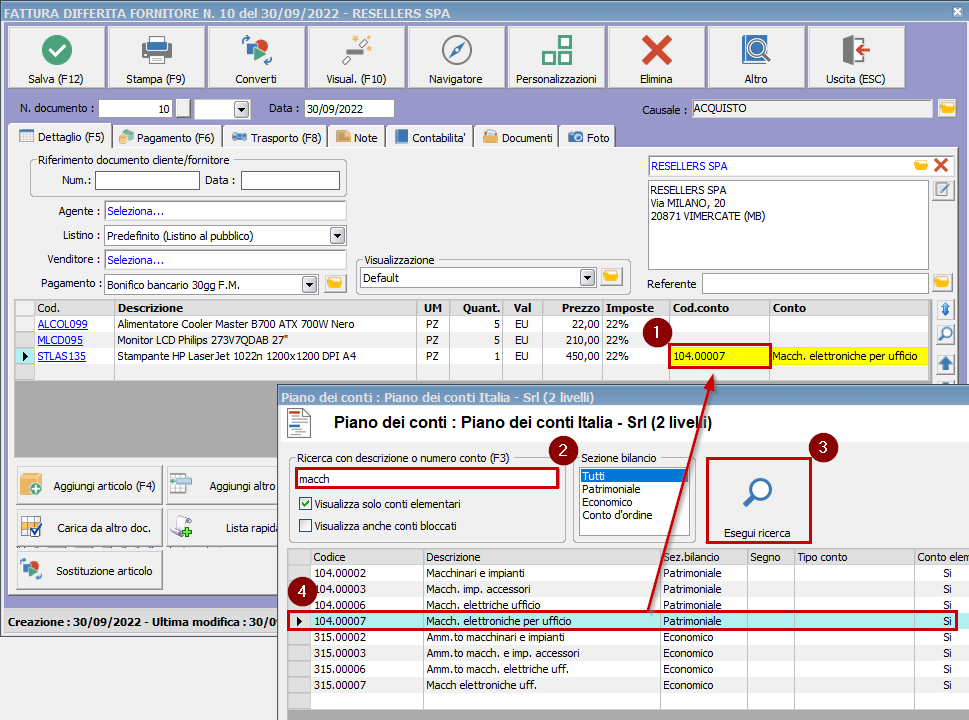
Task: Expand the Visualizzazione Default dropdown
Action: coord(587,277)
